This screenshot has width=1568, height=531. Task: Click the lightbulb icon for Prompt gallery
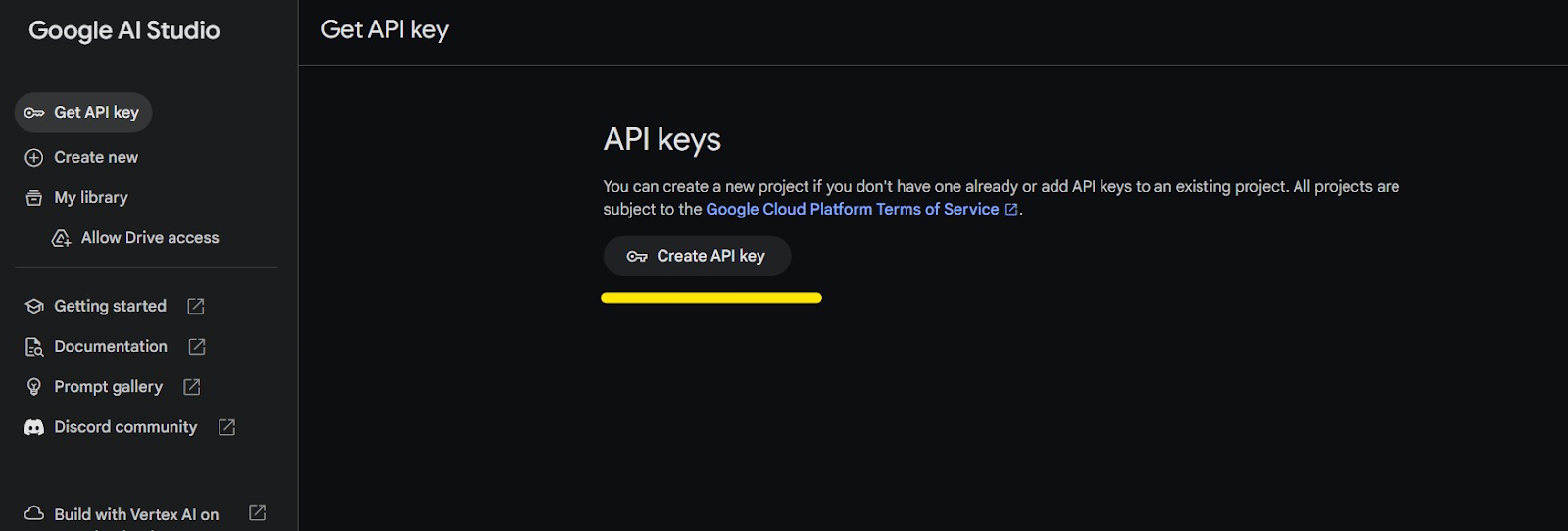[x=34, y=387]
